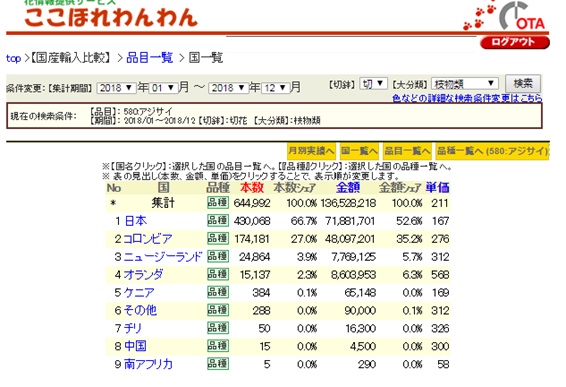566x387 pixels.
Task: Click the 【国産輸入比較】 breadcrumb text
Action: [x=71, y=58]
